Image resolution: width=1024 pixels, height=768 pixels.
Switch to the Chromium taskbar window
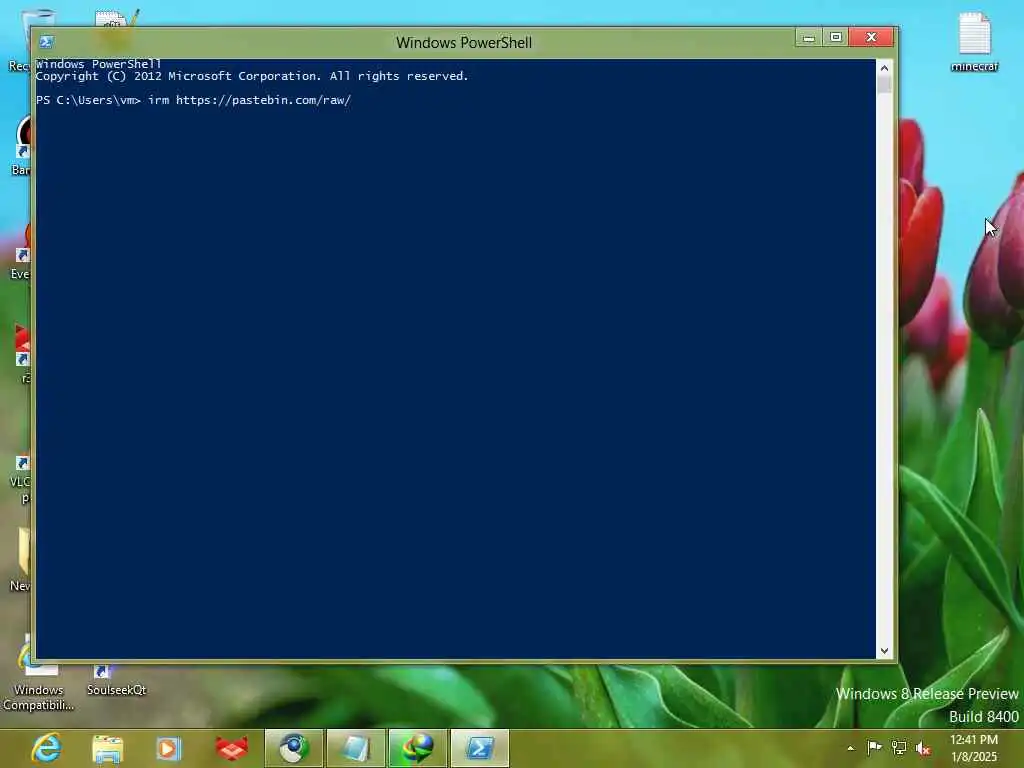pyautogui.click(x=294, y=748)
